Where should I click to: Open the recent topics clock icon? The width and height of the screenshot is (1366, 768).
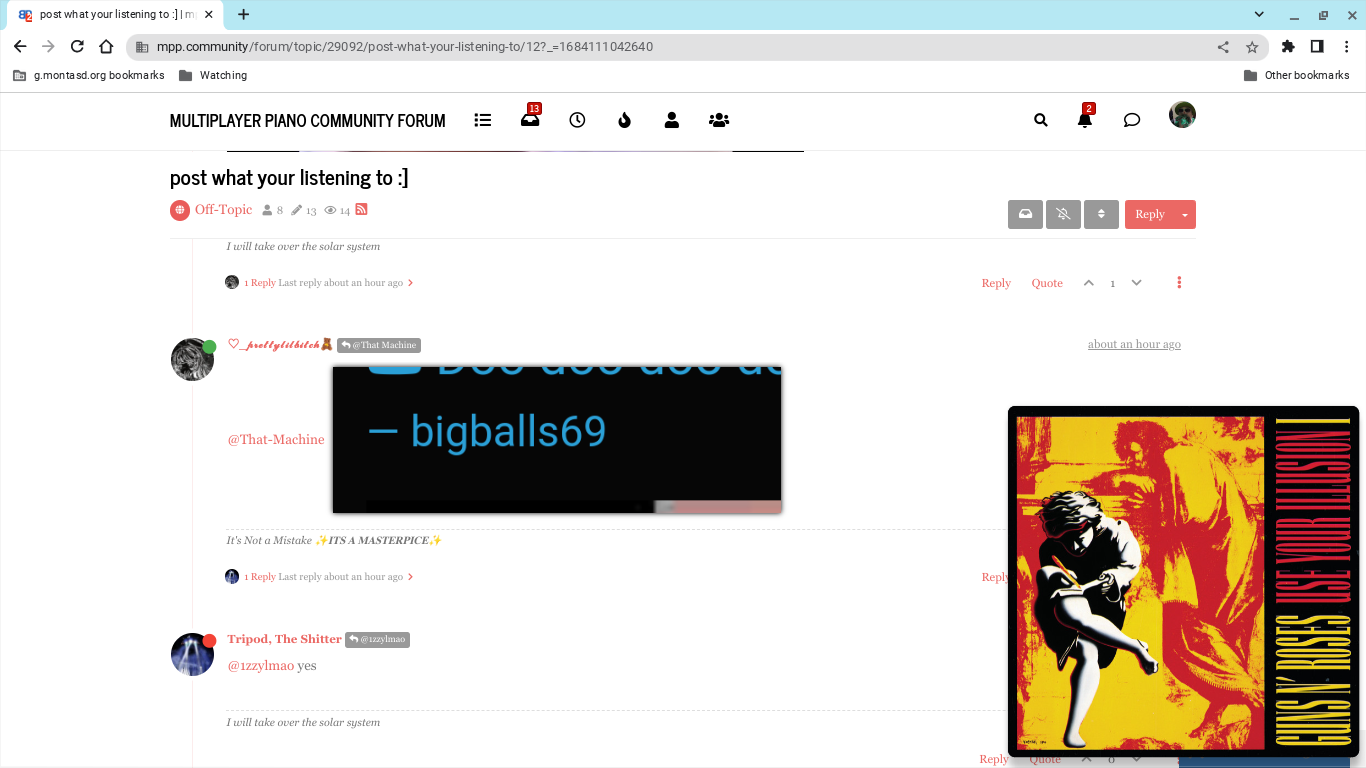(577, 120)
